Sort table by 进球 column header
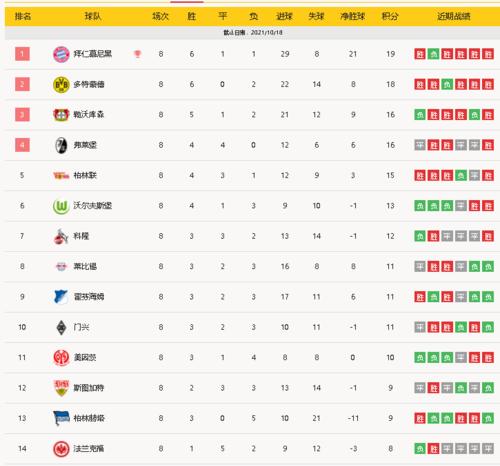 [285, 16]
